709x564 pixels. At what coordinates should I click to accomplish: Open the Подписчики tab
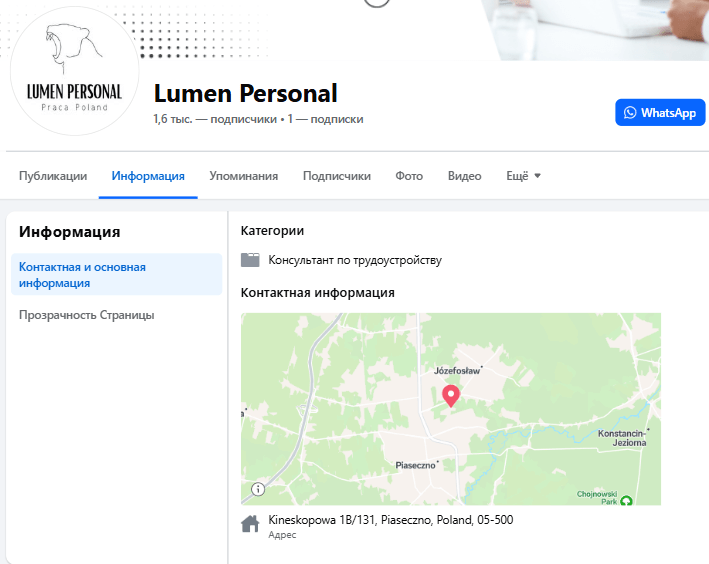(x=336, y=176)
